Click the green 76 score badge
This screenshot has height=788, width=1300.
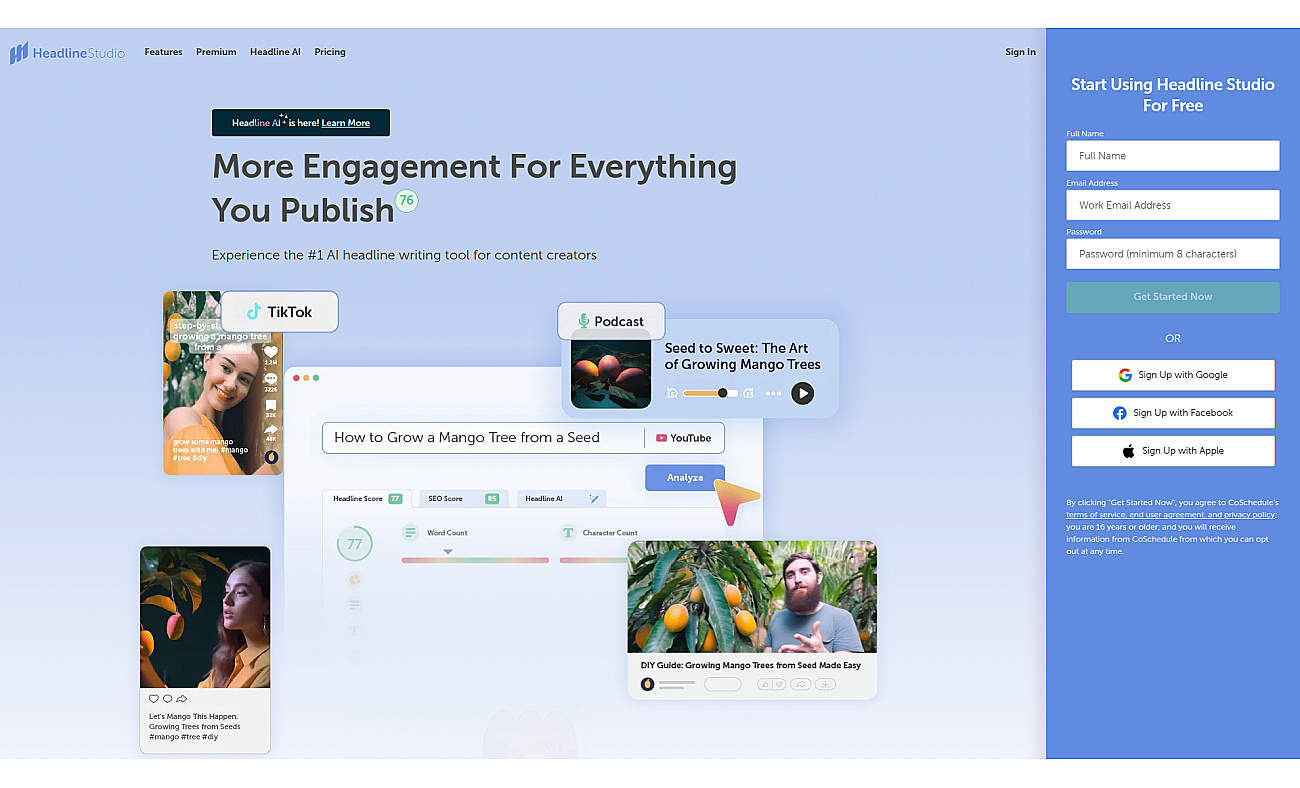[406, 200]
